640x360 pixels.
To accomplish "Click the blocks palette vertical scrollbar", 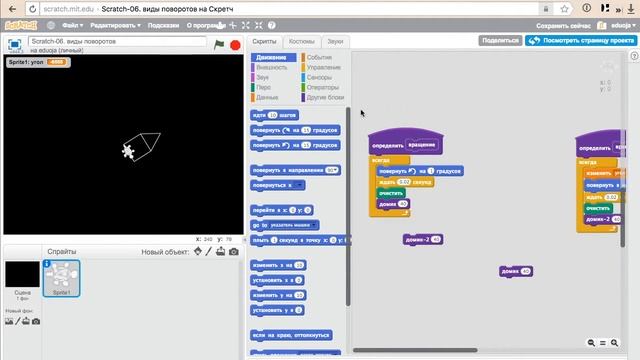I will (348, 206).
